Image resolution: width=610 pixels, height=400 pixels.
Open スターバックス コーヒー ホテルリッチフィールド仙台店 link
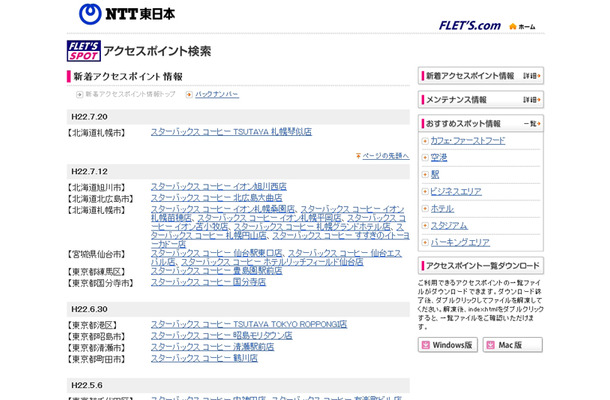point(272,262)
